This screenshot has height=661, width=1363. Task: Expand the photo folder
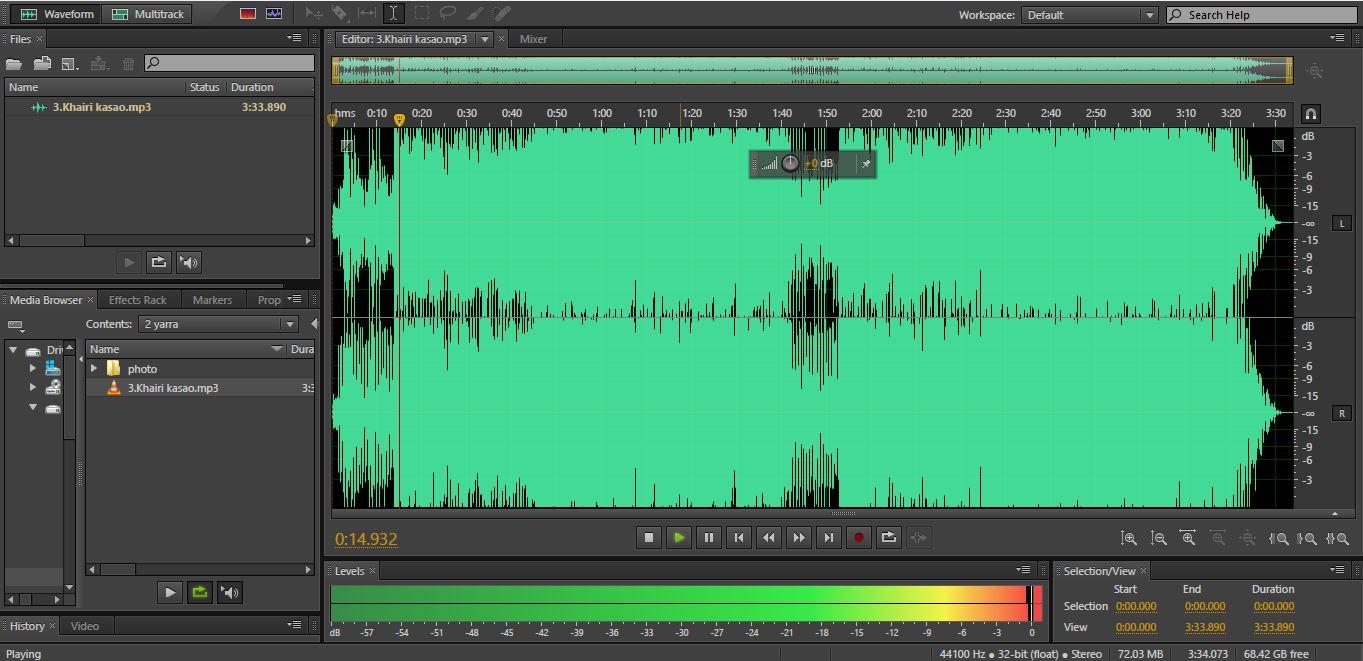[94, 369]
